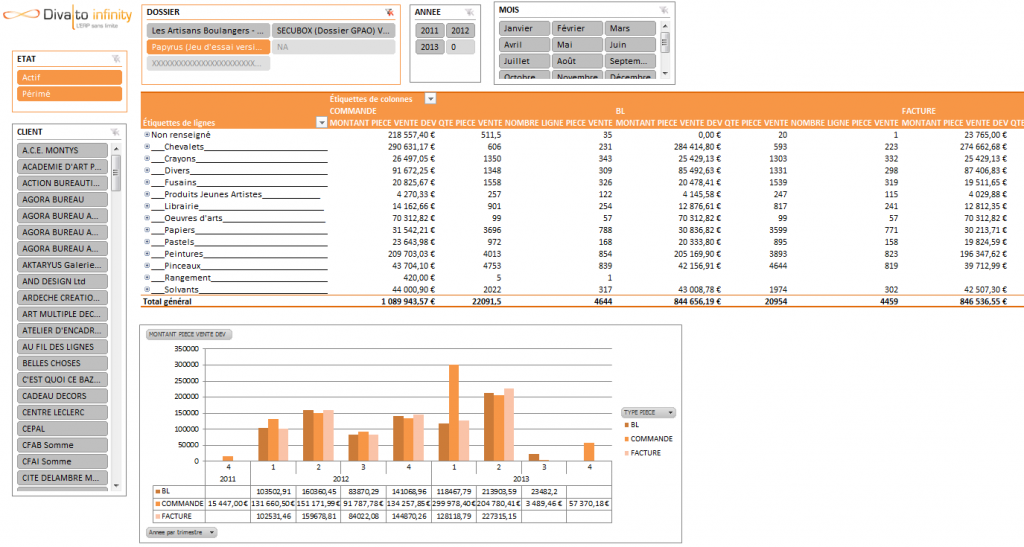Toggle Périmé state in ETAT slicer
The width and height of the screenshot is (1024, 547).
tap(69, 94)
